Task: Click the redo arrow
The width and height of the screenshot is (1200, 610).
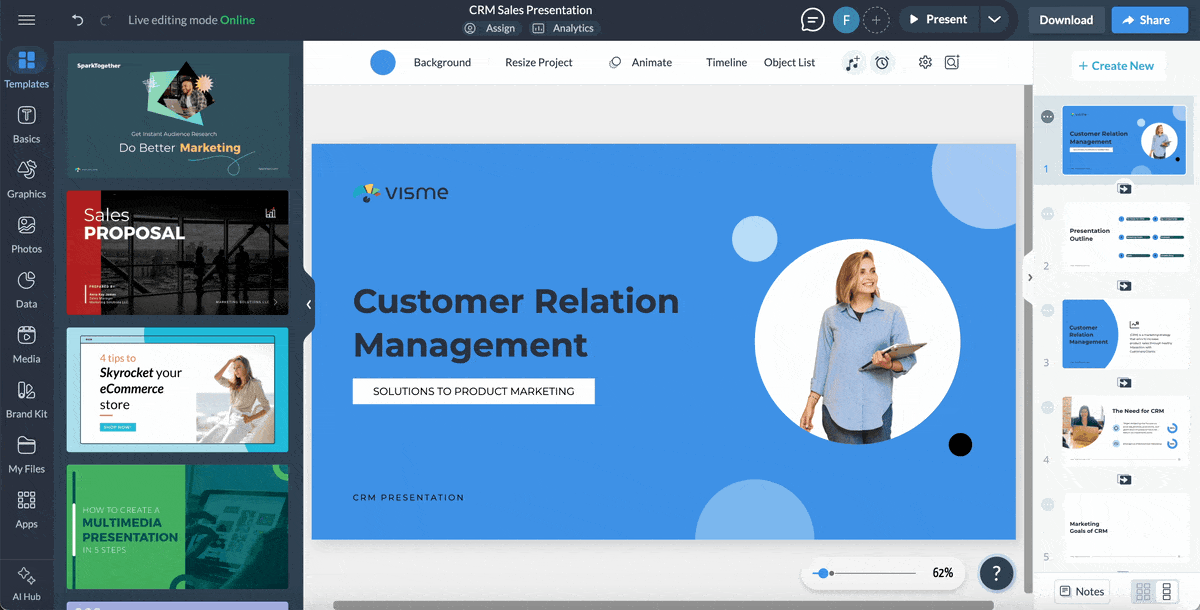Action: (x=106, y=20)
